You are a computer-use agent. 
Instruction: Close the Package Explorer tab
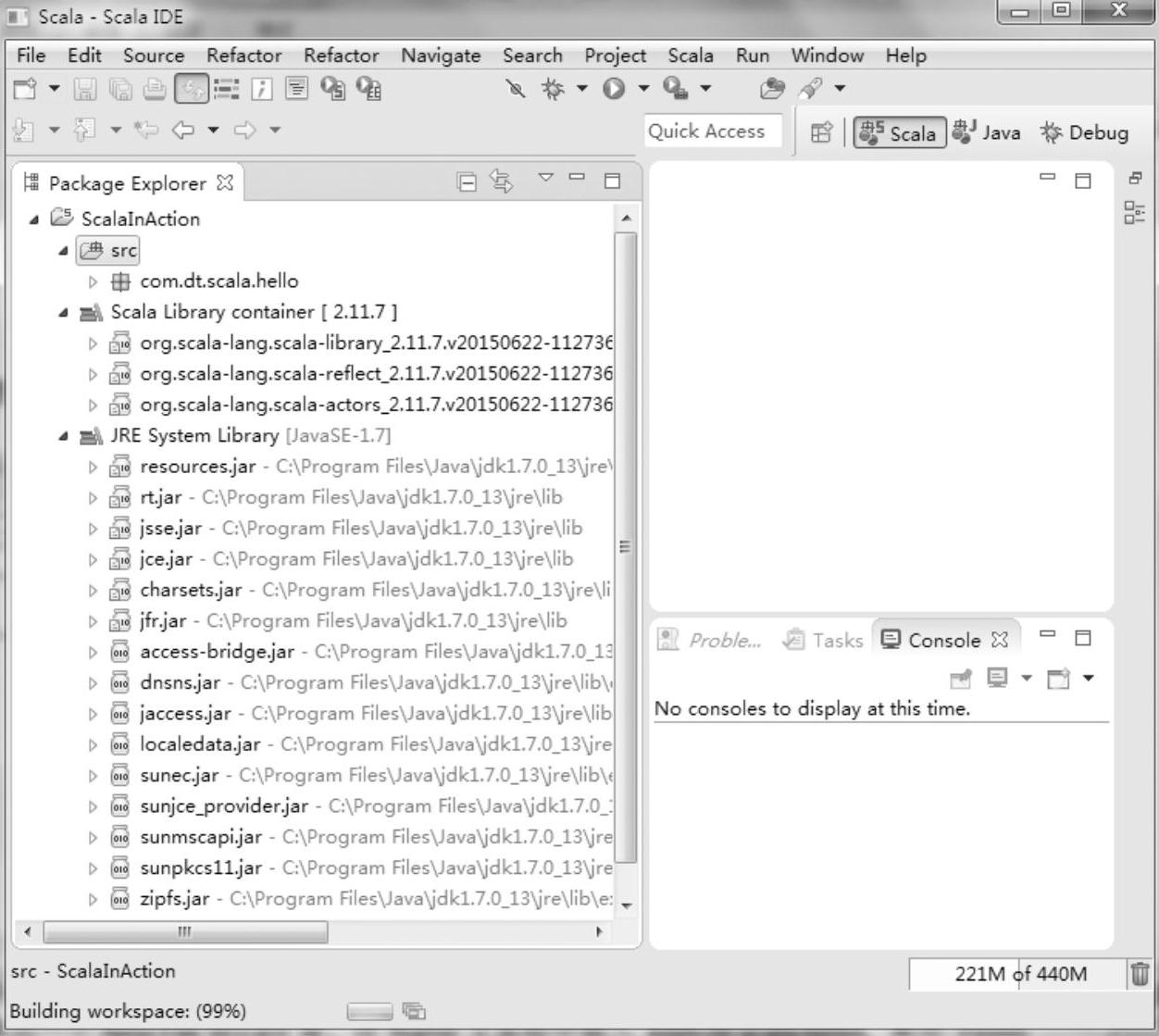225,182
